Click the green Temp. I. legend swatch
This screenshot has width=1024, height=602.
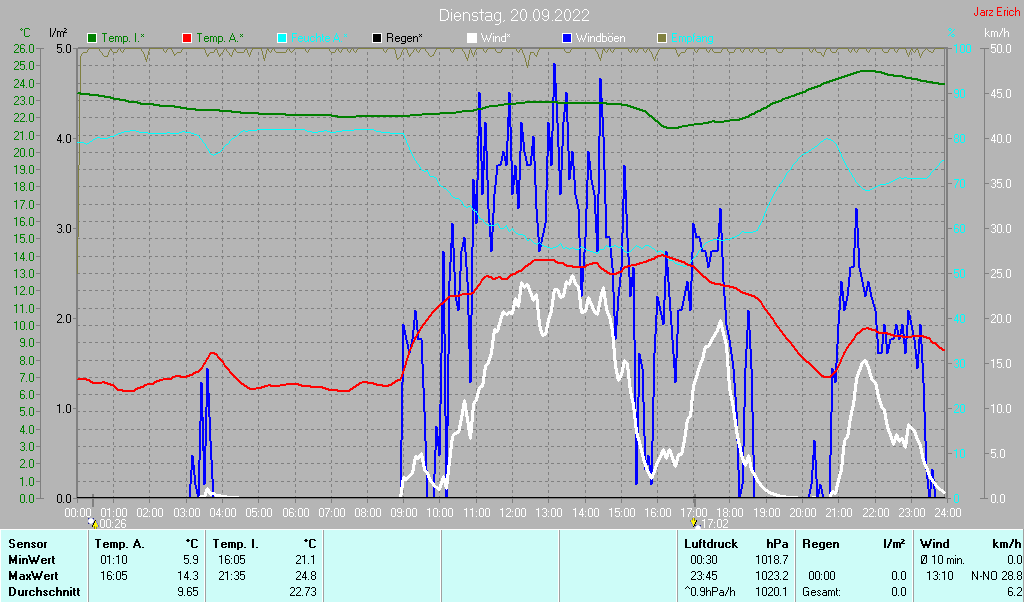[92, 39]
